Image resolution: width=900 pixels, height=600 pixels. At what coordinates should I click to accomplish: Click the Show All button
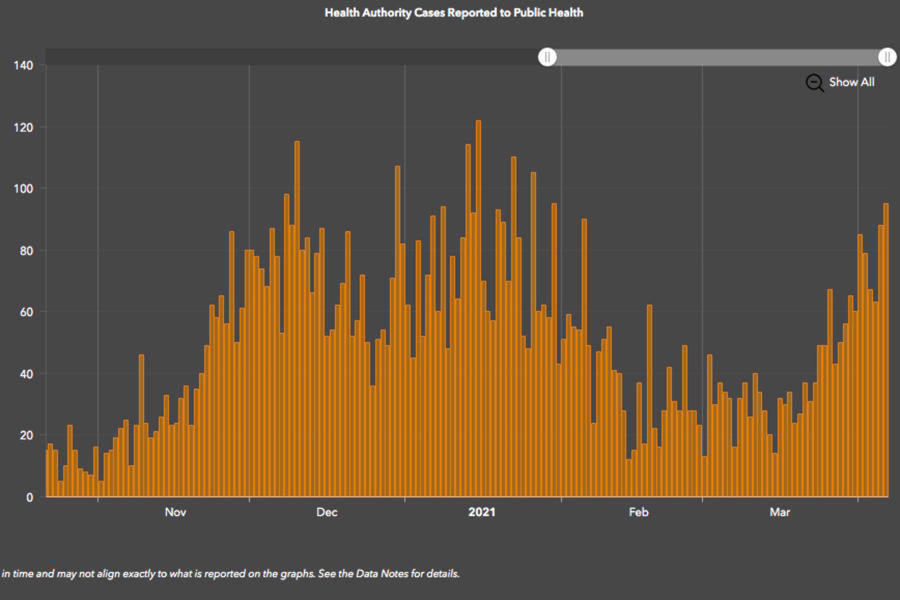pos(851,82)
